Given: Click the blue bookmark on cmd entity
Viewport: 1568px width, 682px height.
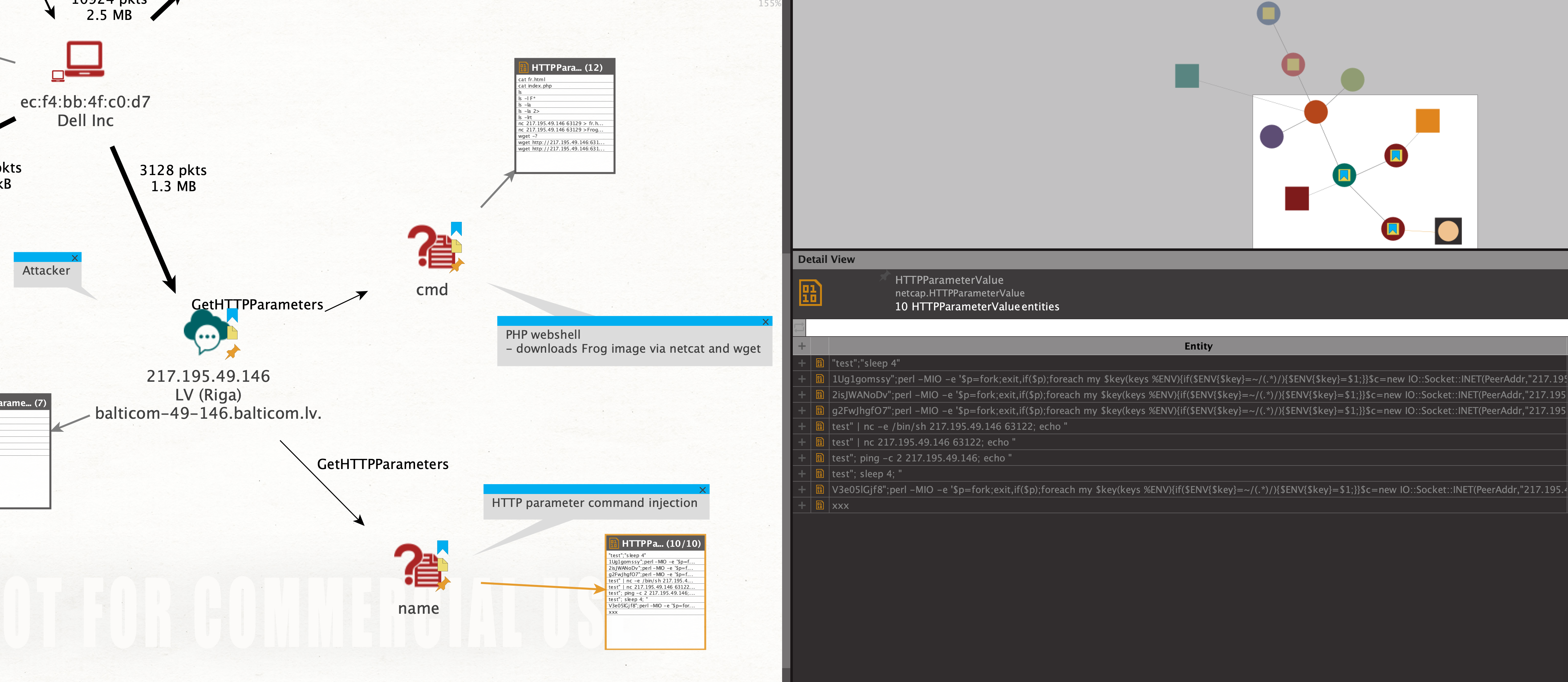Looking at the screenshot, I should [456, 228].
